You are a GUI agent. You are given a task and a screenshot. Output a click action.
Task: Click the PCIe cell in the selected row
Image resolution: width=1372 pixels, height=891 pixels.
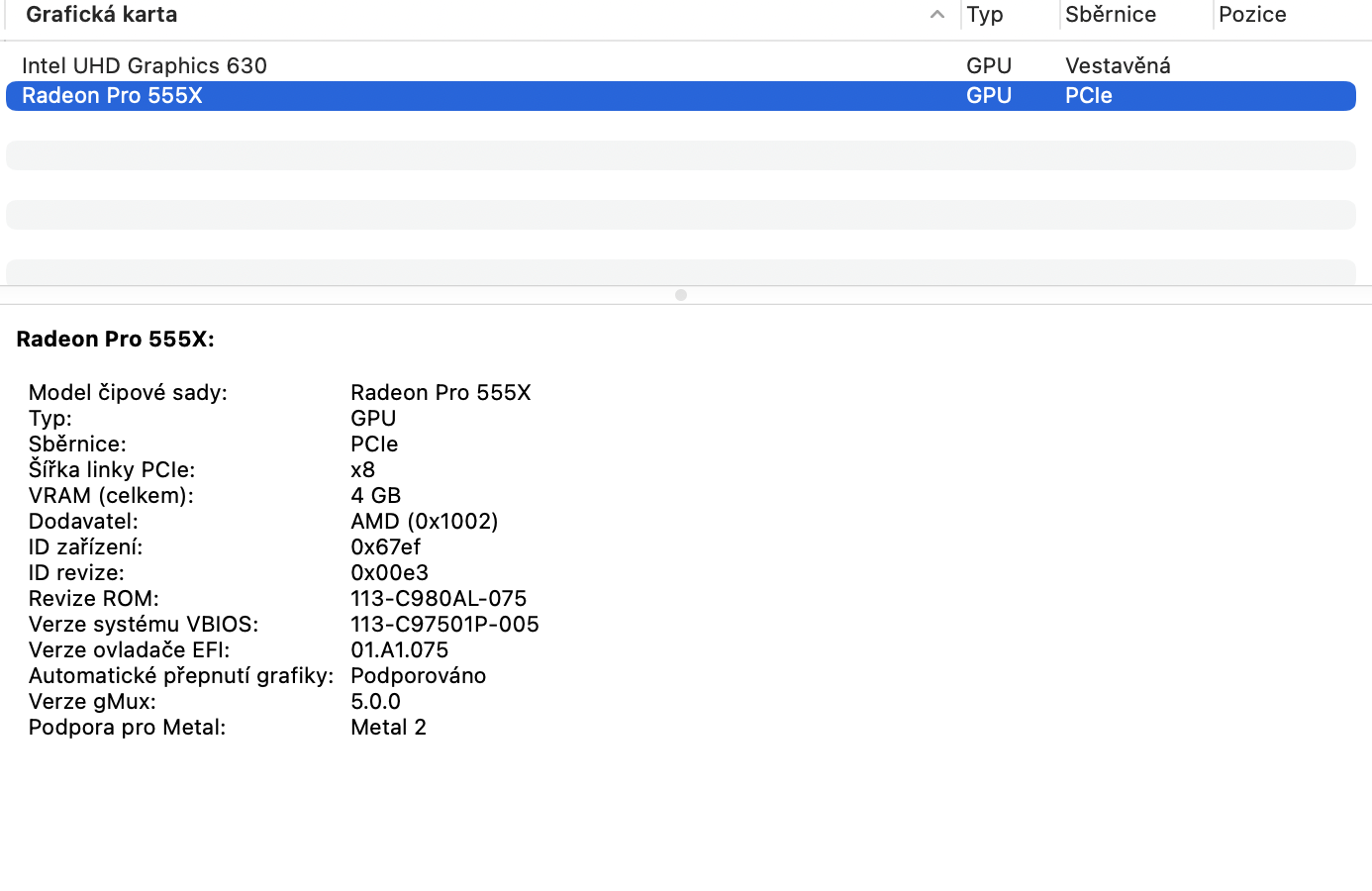pyautogui.click(x=1089, y=96)
